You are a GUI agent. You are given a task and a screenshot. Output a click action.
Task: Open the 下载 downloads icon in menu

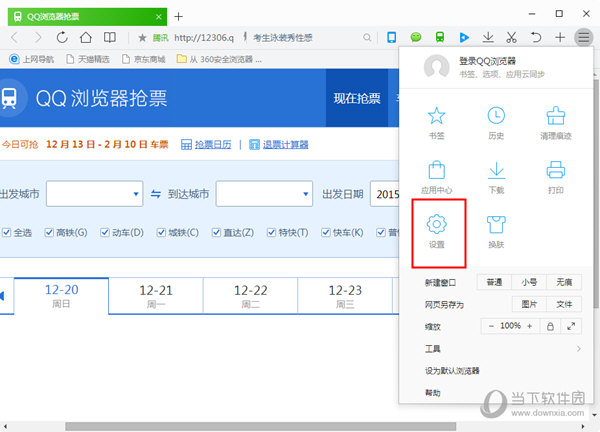(x=496, y=170)
